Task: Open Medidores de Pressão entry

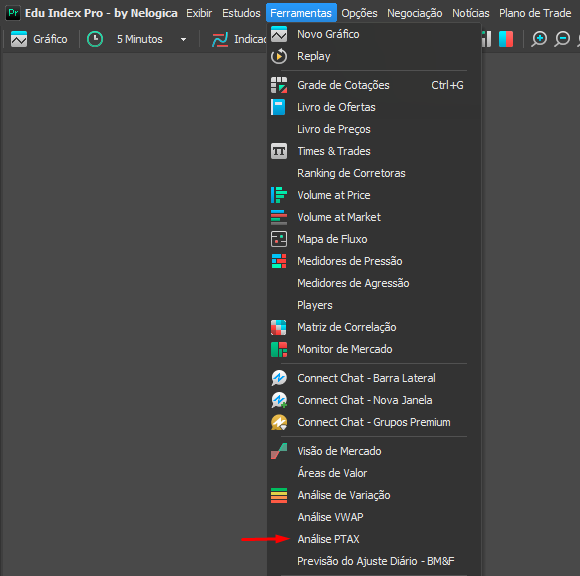Action: tap(374, 261)
